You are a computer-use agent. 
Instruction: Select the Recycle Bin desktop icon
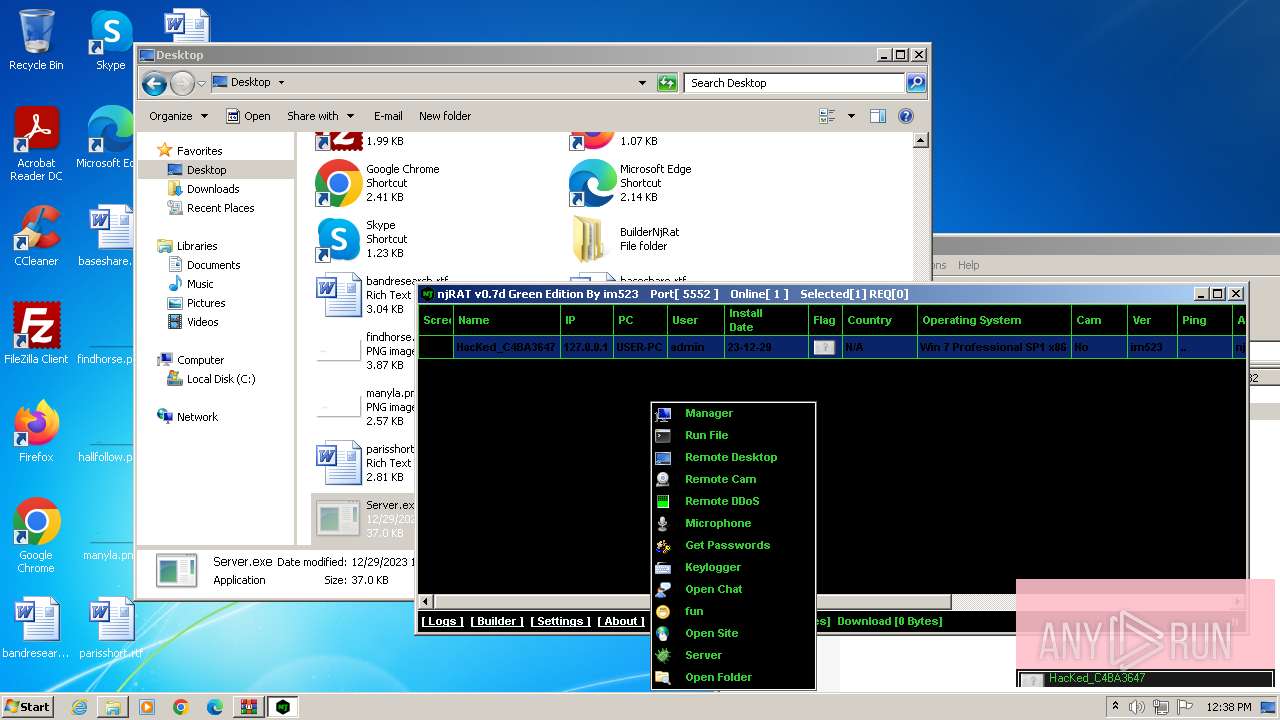[36, 40]
